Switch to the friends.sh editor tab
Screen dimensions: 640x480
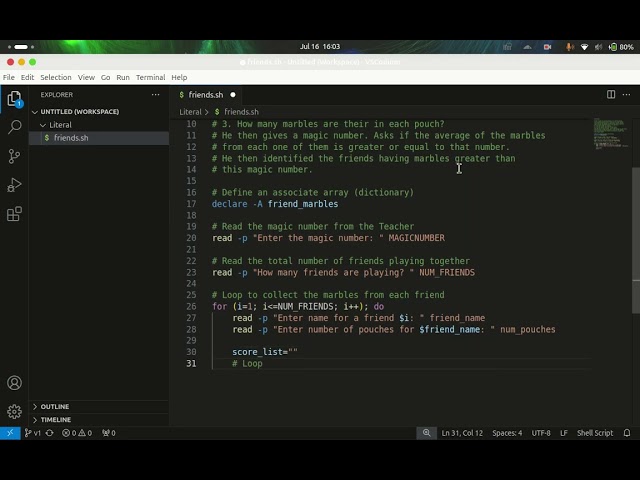(206, 95)
